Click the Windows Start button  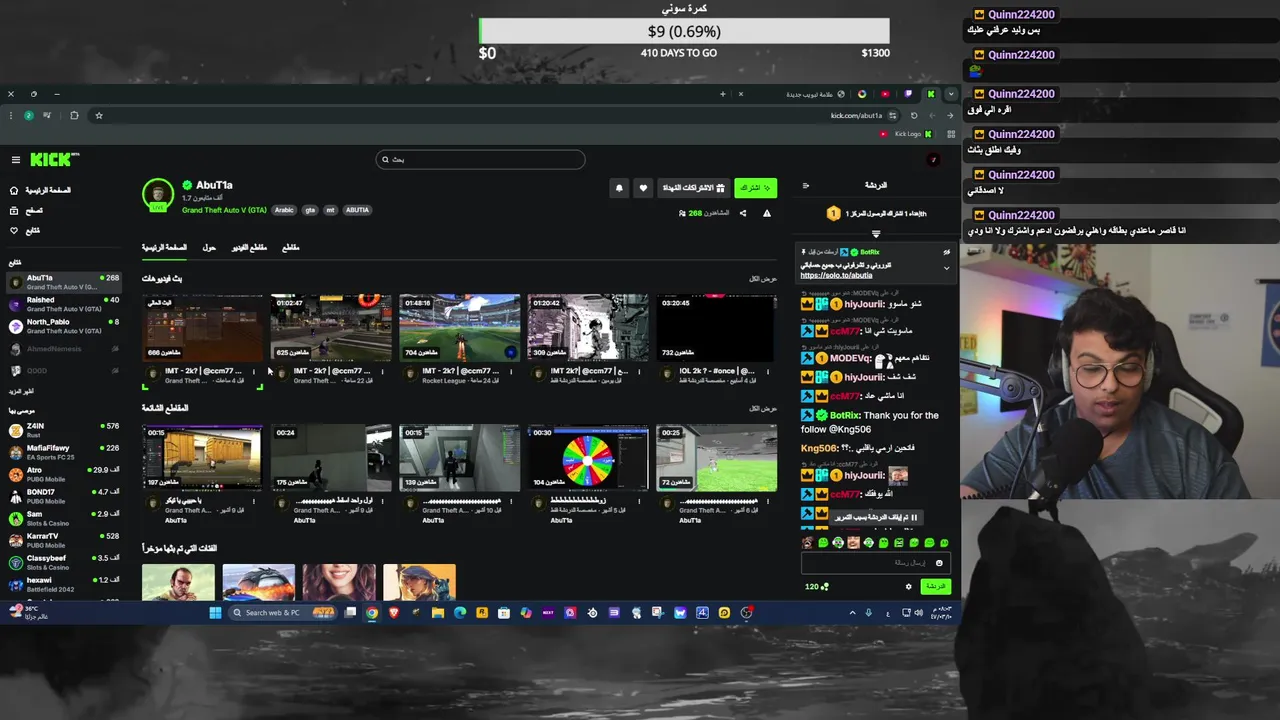point(215,613)
